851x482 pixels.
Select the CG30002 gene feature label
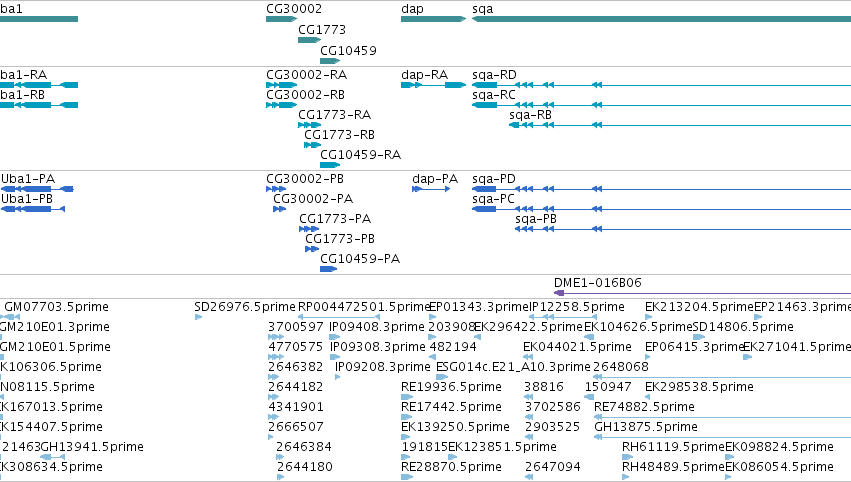point(294,9)
